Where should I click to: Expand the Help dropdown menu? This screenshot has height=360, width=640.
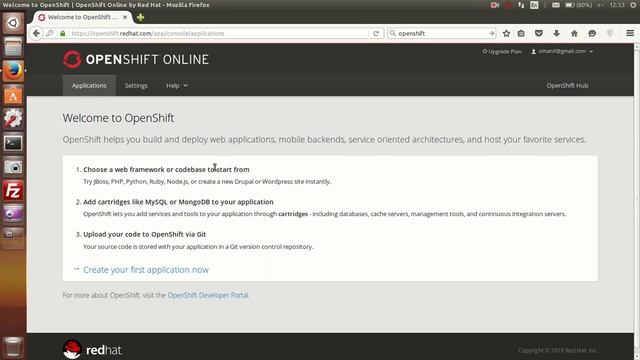[x=177, y=85]
